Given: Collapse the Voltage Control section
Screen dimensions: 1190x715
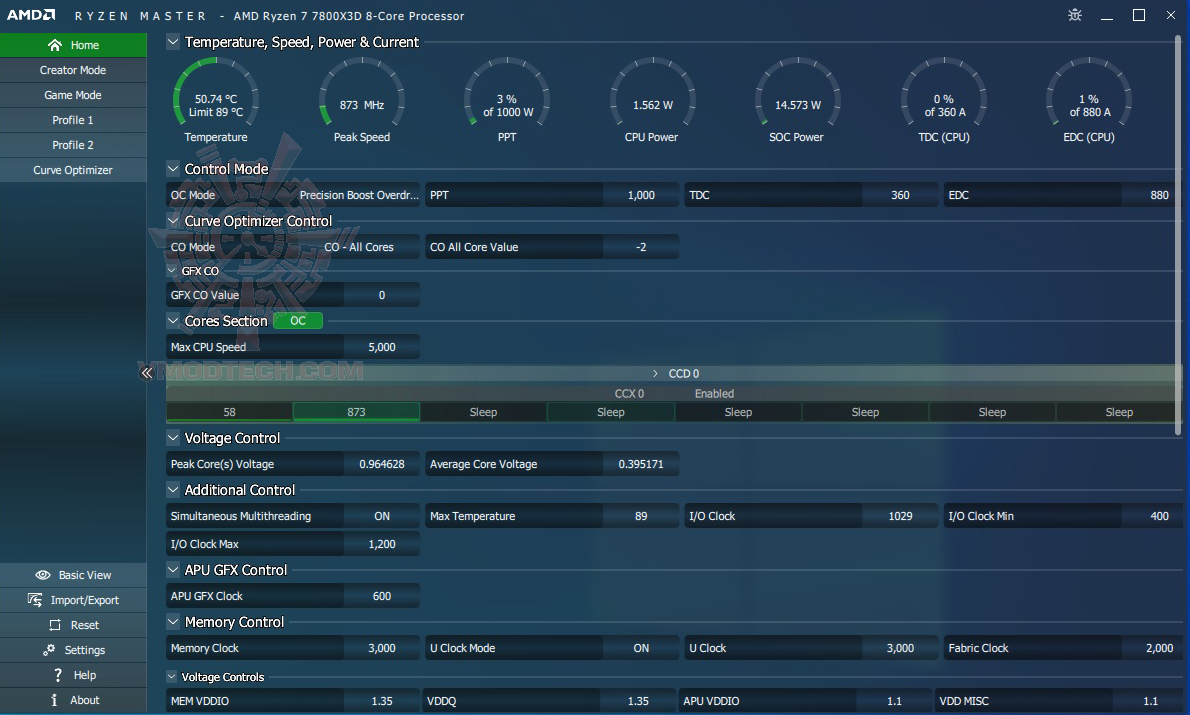Looking at the screenshot, I should (x=173, y=438).
